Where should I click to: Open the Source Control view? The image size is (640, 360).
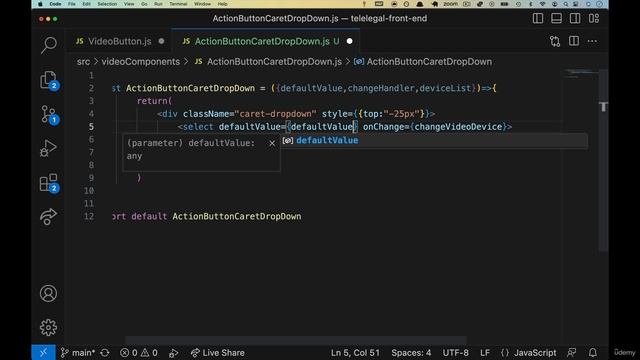tap(49, 115)
